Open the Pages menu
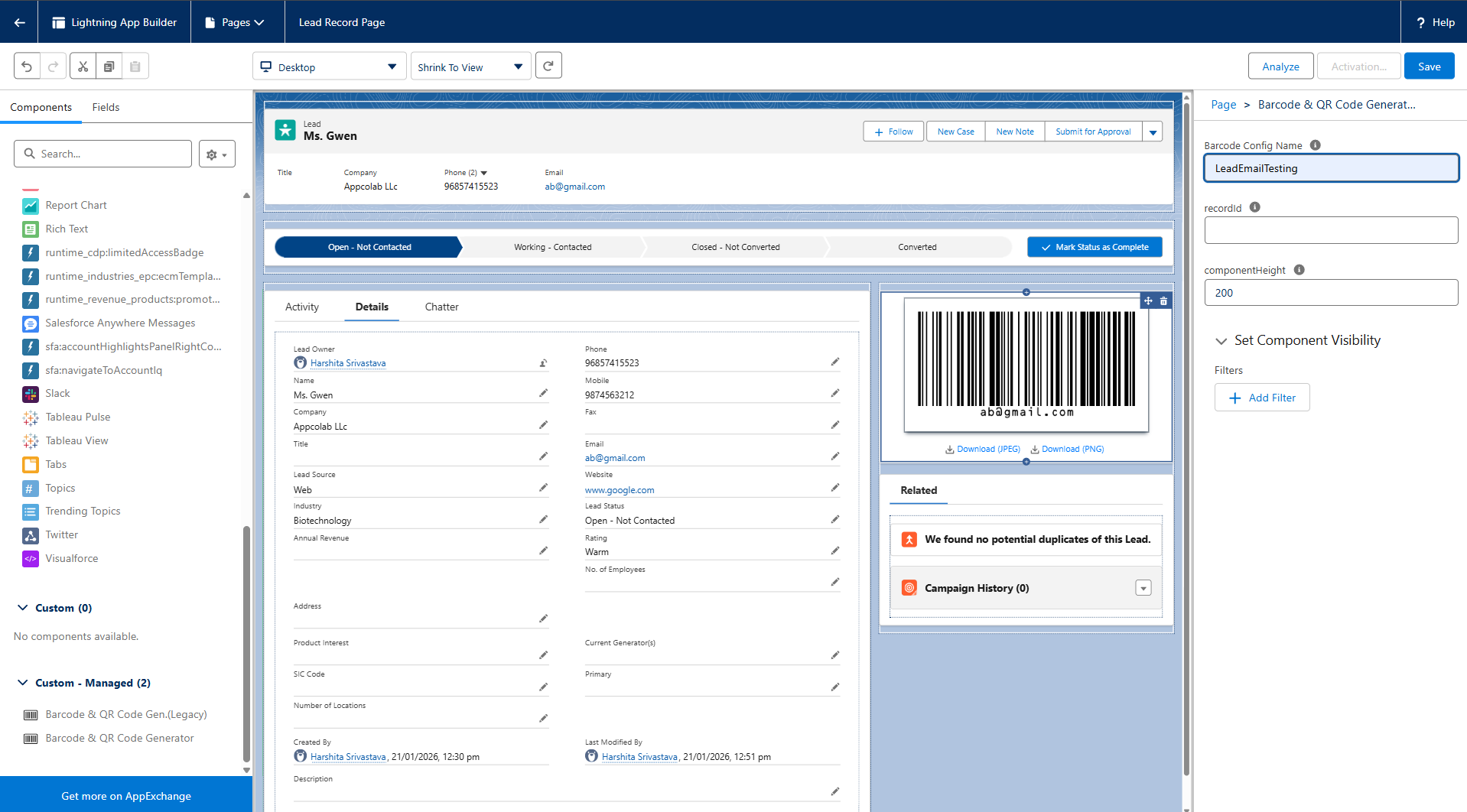Image resolution: width=1467 pixels, height=812 pixels. click(236, 22)
